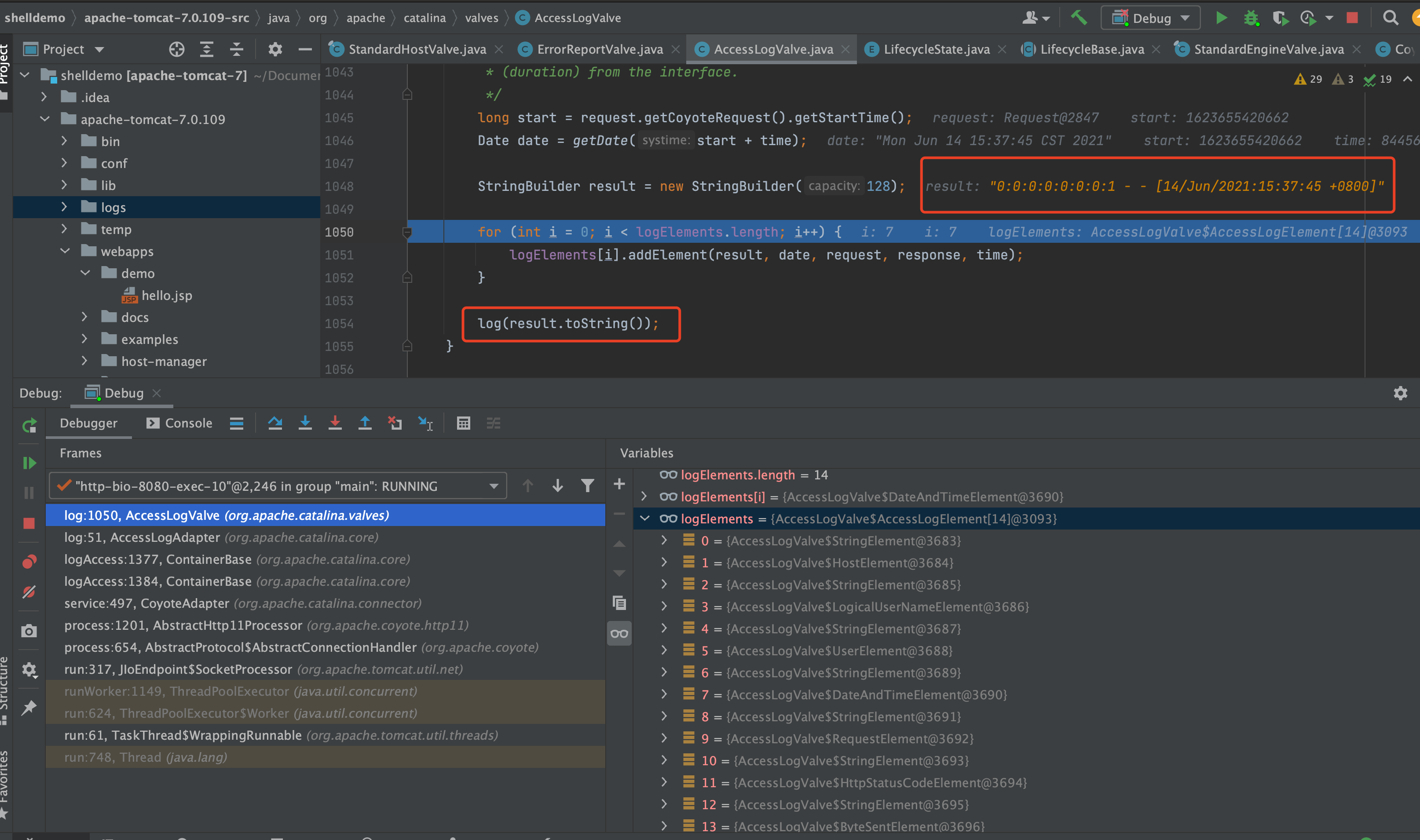Switch to LifecycleBase.java tab

coord(1091,50)
